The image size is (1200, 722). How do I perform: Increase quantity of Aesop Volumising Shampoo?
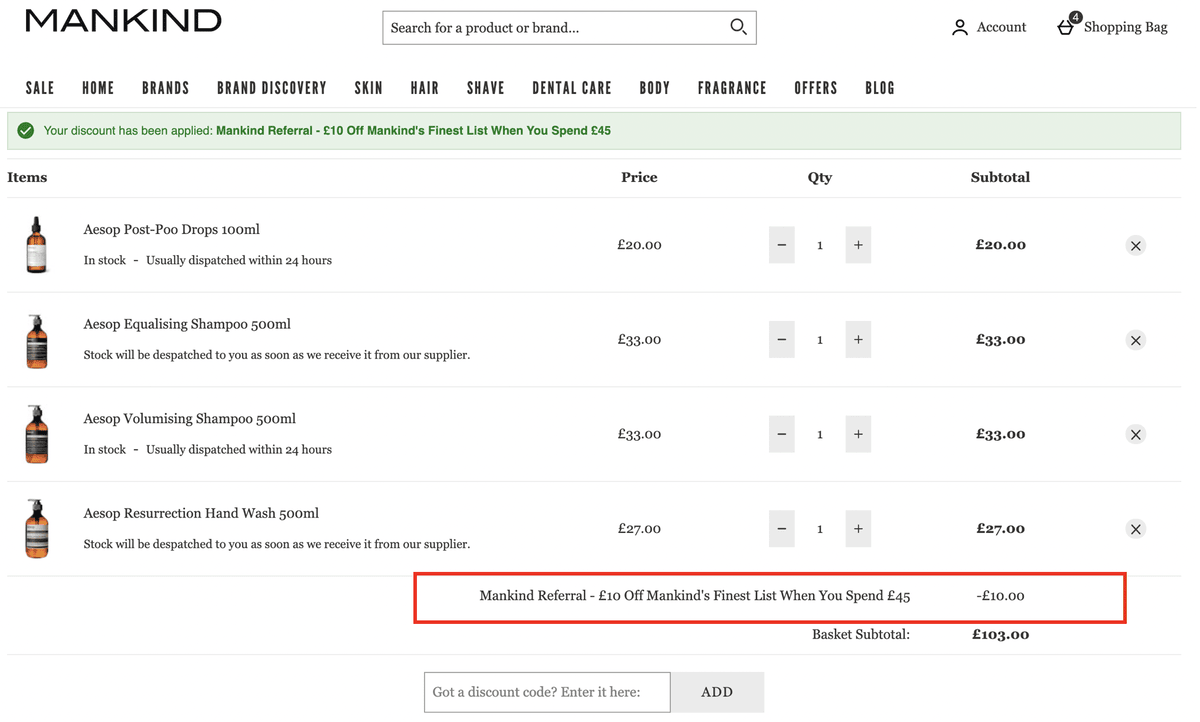[x=858, y=434]
